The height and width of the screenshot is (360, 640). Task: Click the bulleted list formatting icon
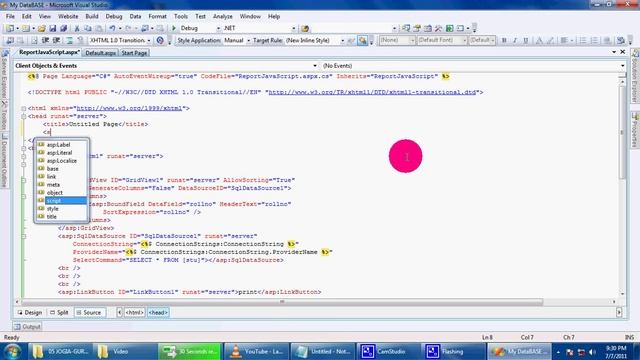click(583, 40)
